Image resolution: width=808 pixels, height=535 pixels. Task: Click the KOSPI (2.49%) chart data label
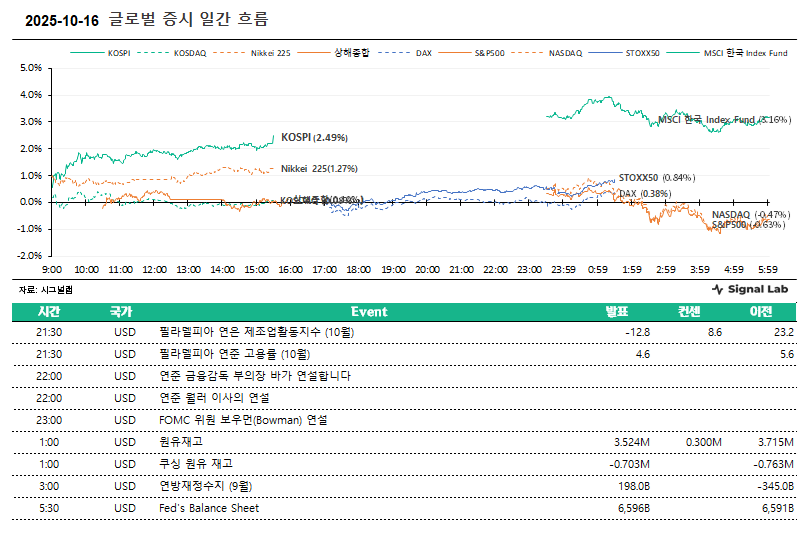(x=314, y=137)
